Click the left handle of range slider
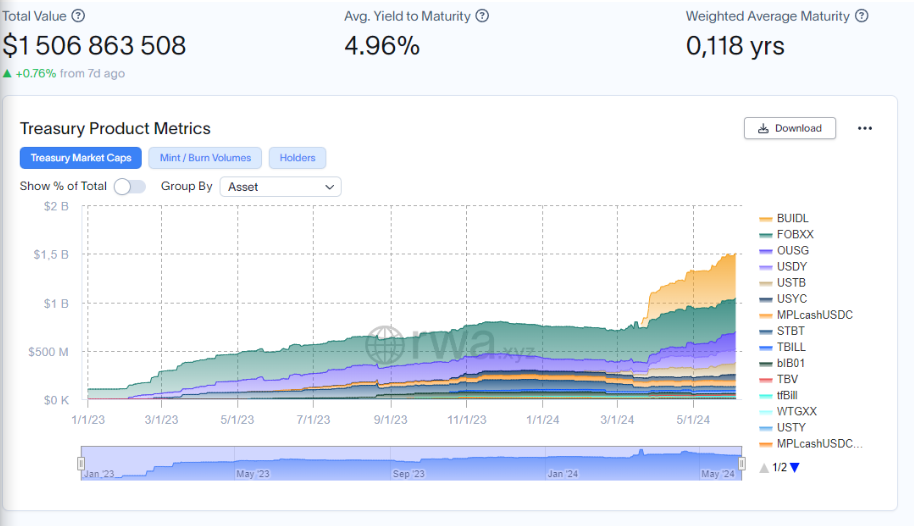Viewport: 914px width, 526px height. 81,464
